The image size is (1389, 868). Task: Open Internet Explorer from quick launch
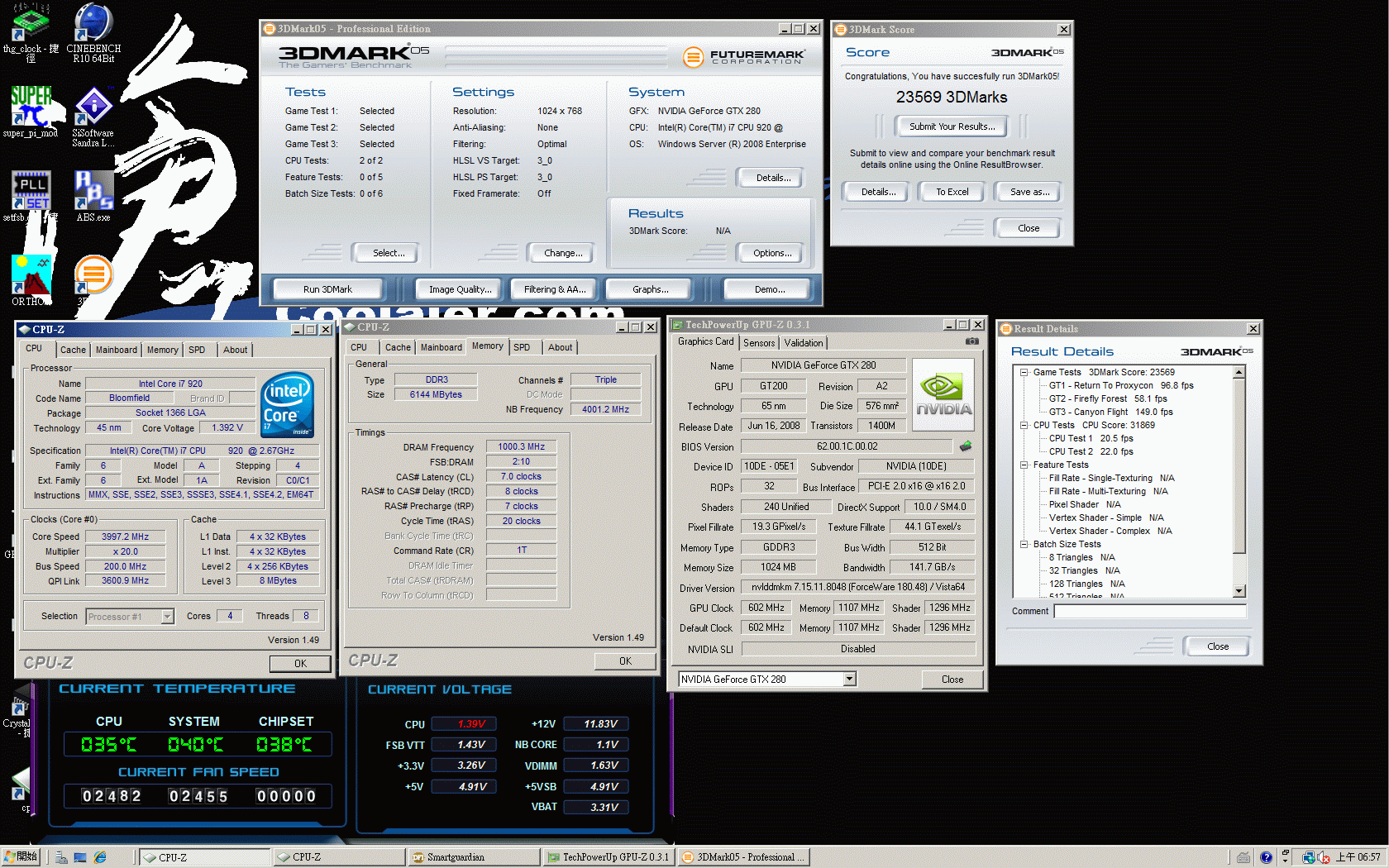(x=100, y=857)
